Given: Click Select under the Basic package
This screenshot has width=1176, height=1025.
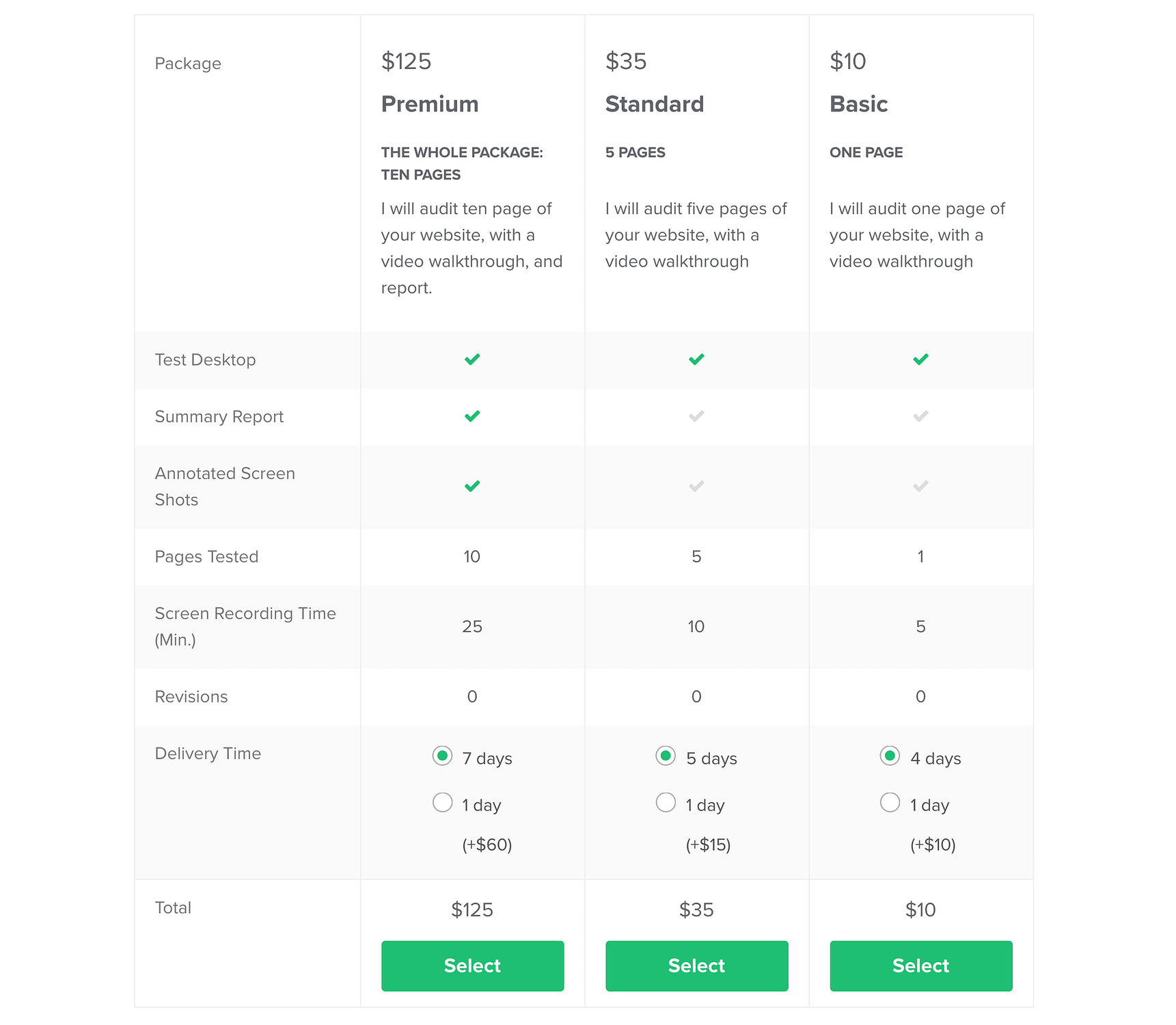Looking at the screenshot, I should pyautogui.click(x=920, y=966).
